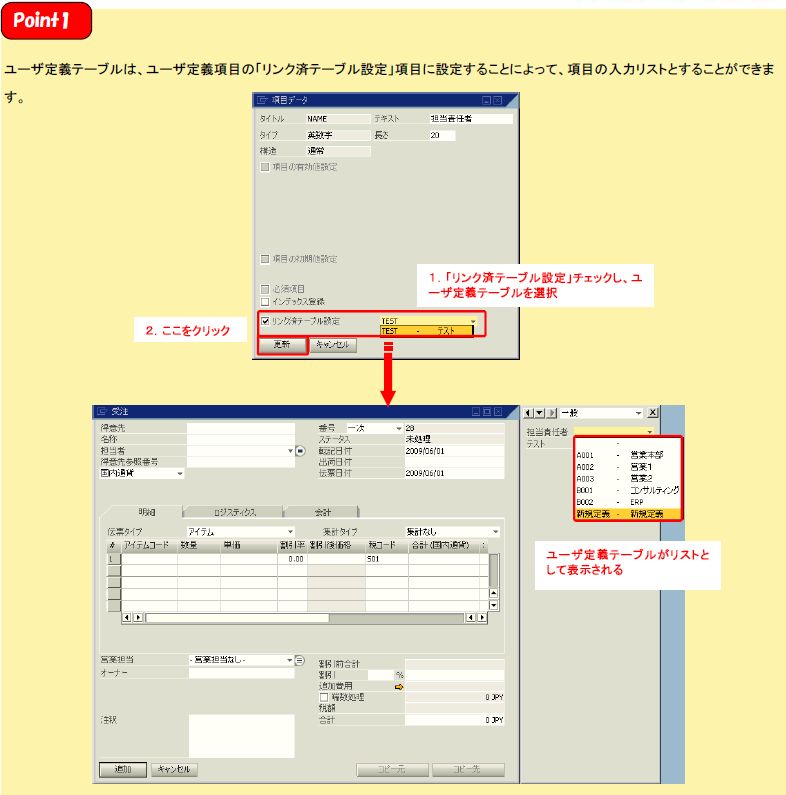Viewport: 786px width, 795px height.
Task: Click 項目データ window title icon
Action: click(x=262, y=100)
